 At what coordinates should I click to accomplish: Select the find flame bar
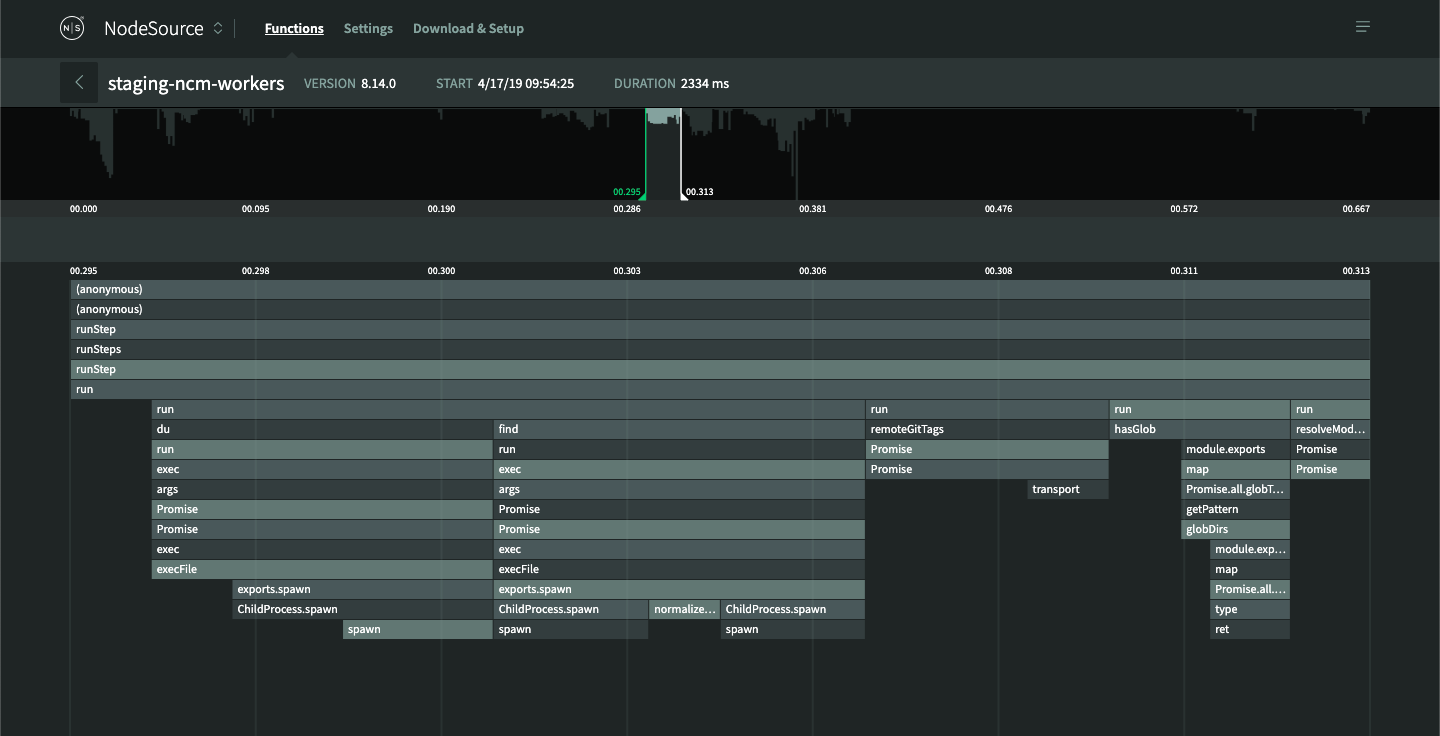(679, 430)
